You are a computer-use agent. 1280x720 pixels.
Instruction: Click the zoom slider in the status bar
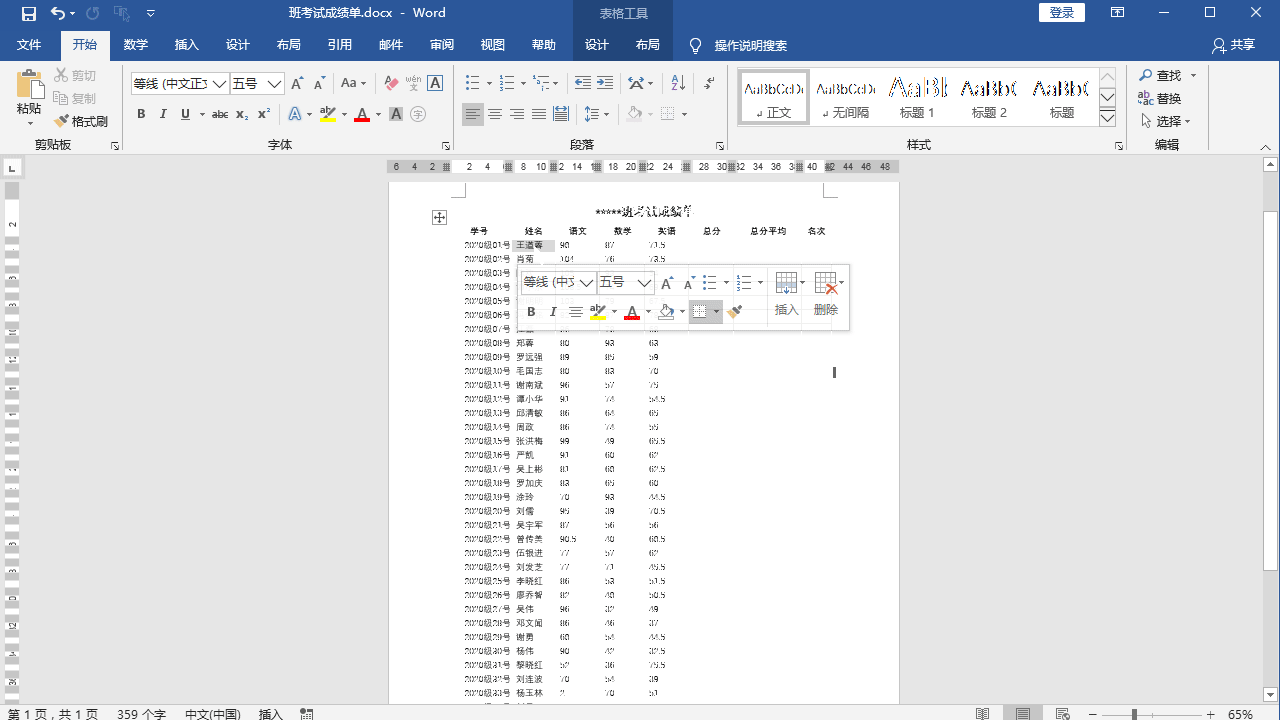pos(1134,714)
